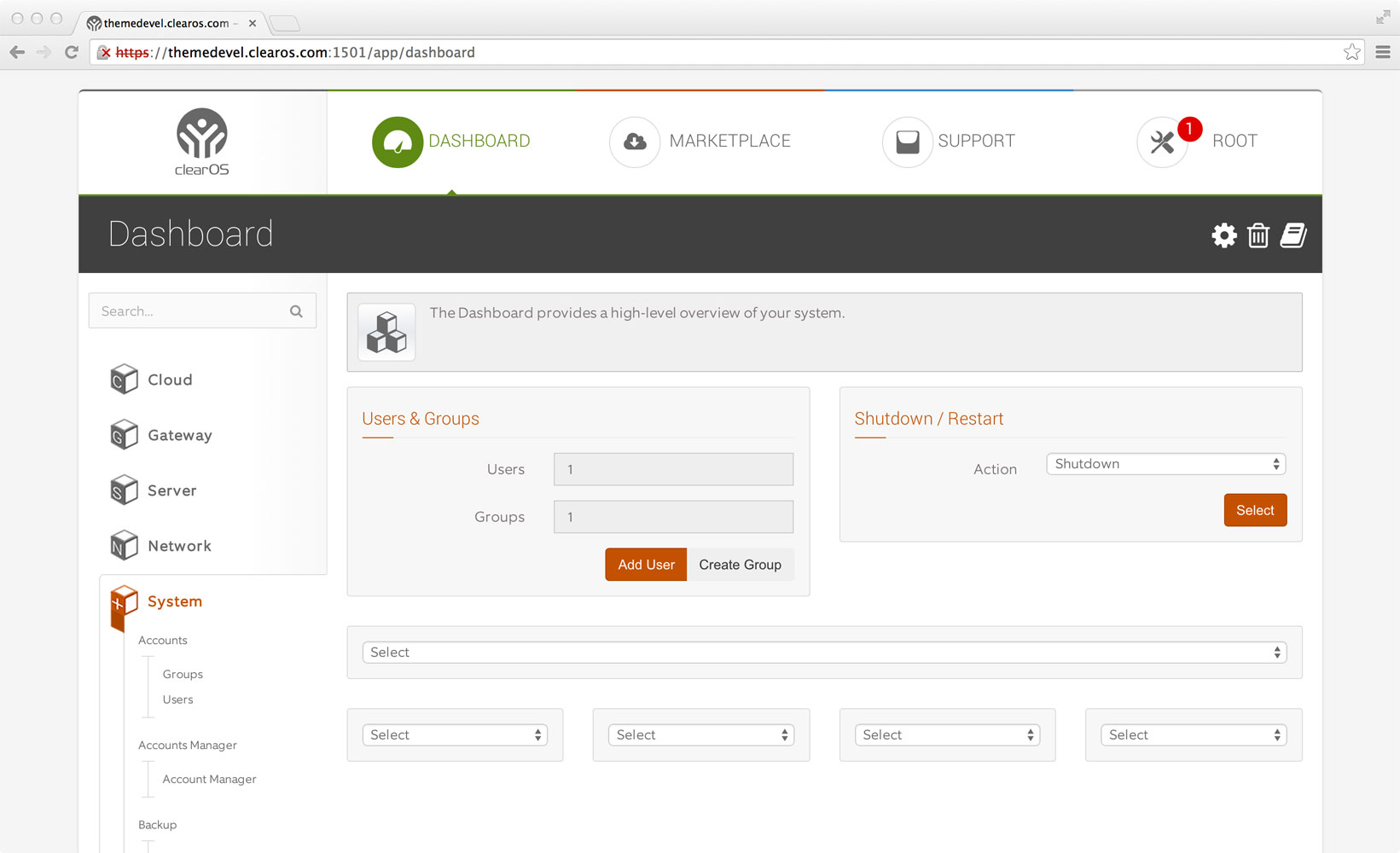Click the Accounts Manager section label
The image size is (1400, 853).
click(x=188, y=746)
